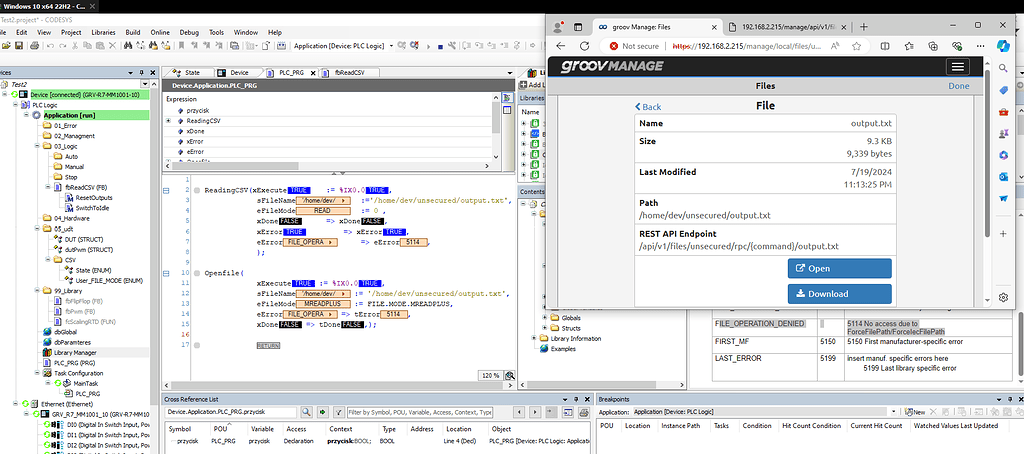Open the Build menu

[133, 32]
